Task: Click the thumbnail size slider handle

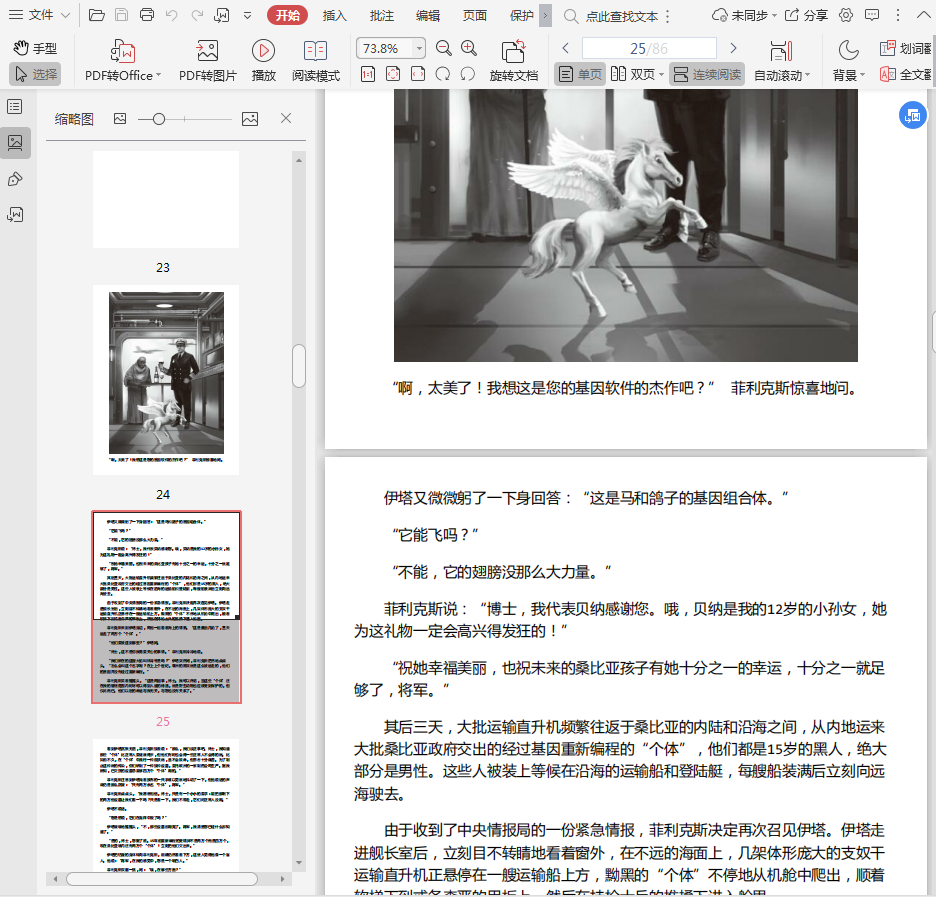Action: [158, 119]
